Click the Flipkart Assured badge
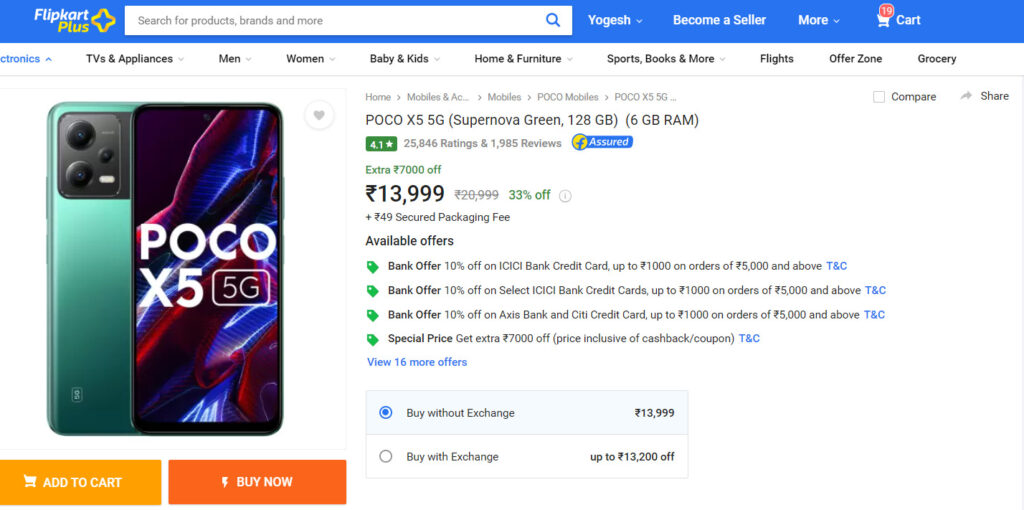This screenshot has width=1024, height=510. (x=602, y=142)
